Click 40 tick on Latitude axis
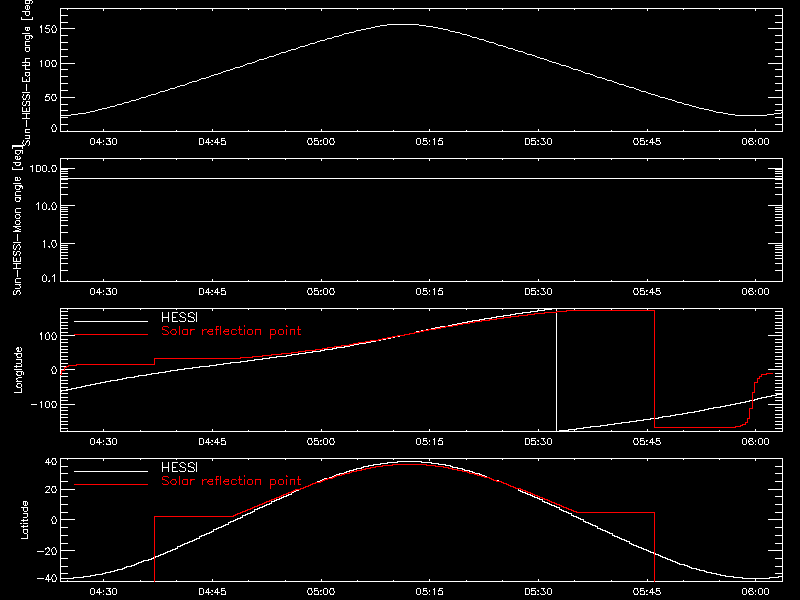 coord(51,462)
